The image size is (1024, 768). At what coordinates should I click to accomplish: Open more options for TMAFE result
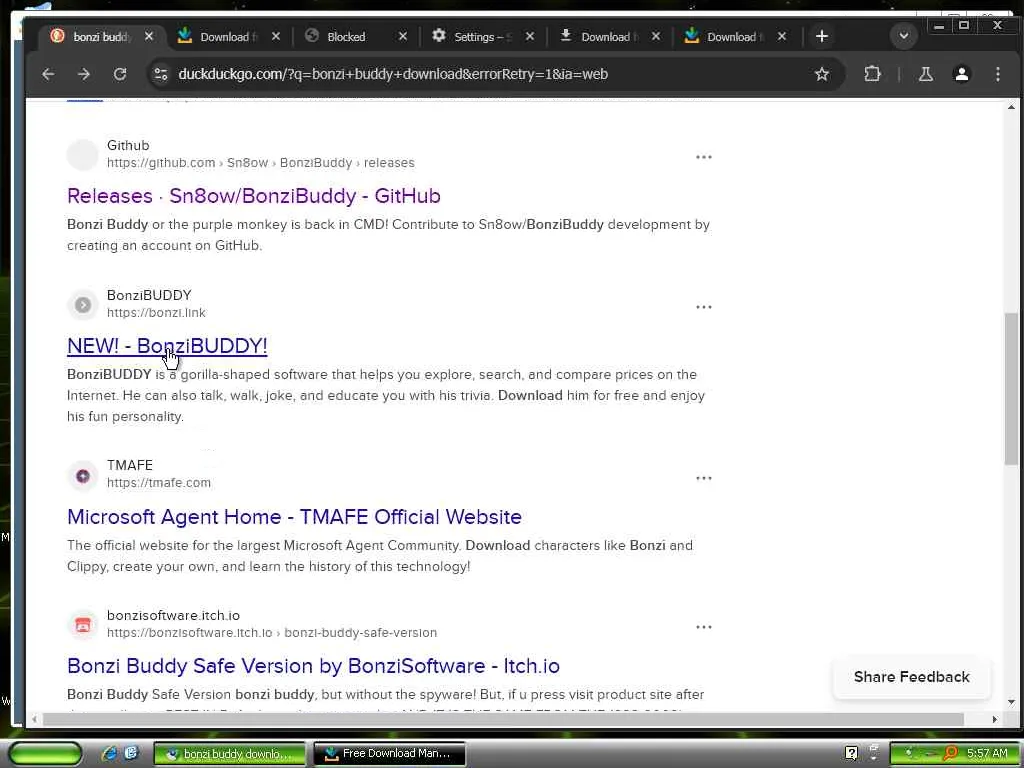pyautogui.click(x=703, y=478)
